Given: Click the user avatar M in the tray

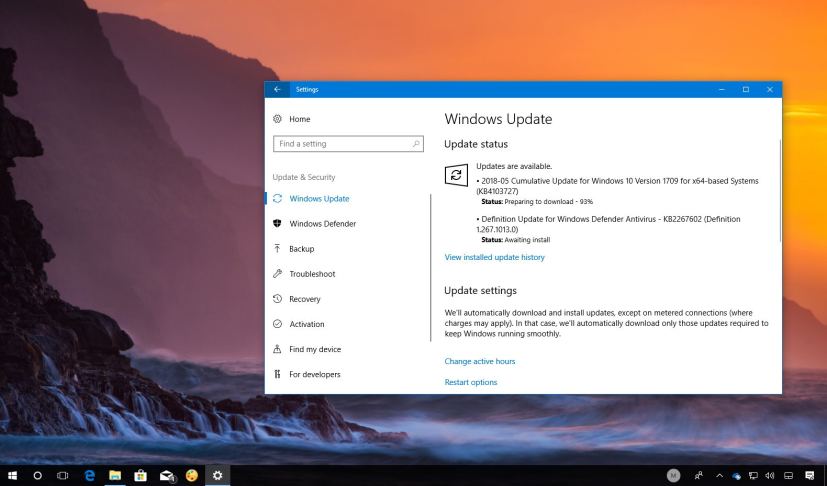Looking at the screenshot, I should [x=674, y=475].
